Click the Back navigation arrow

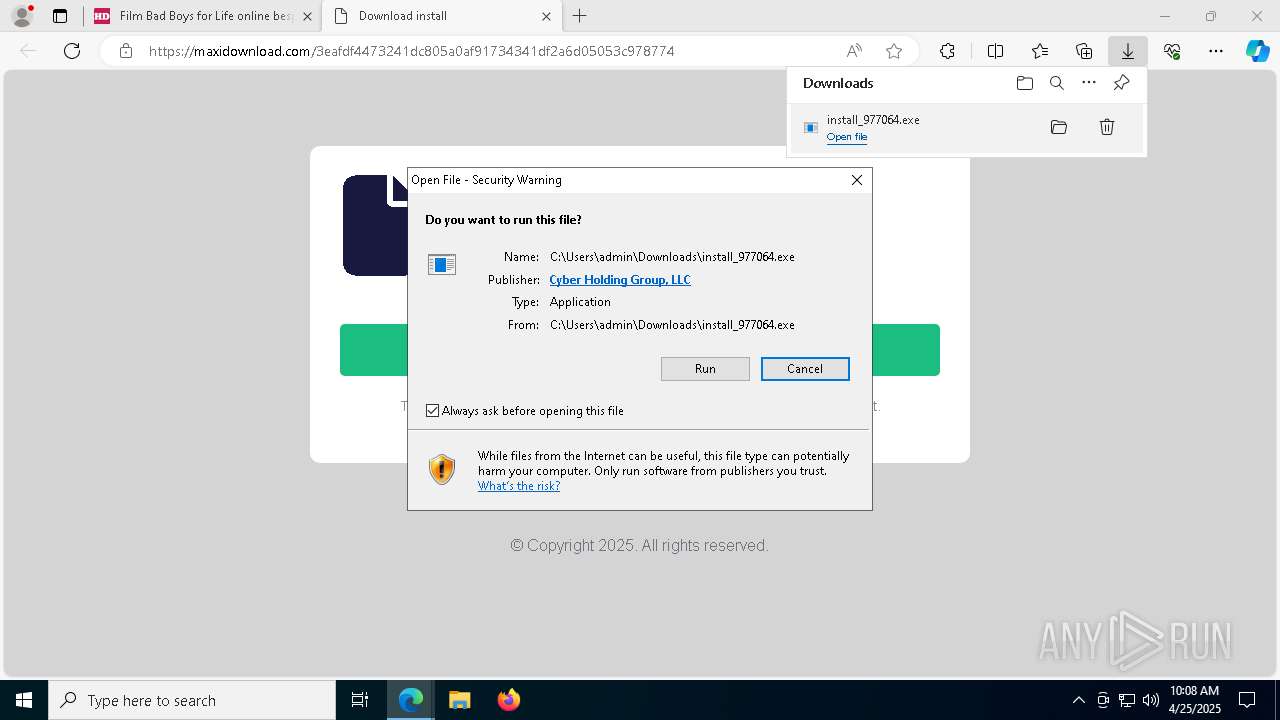click(28, 51)
